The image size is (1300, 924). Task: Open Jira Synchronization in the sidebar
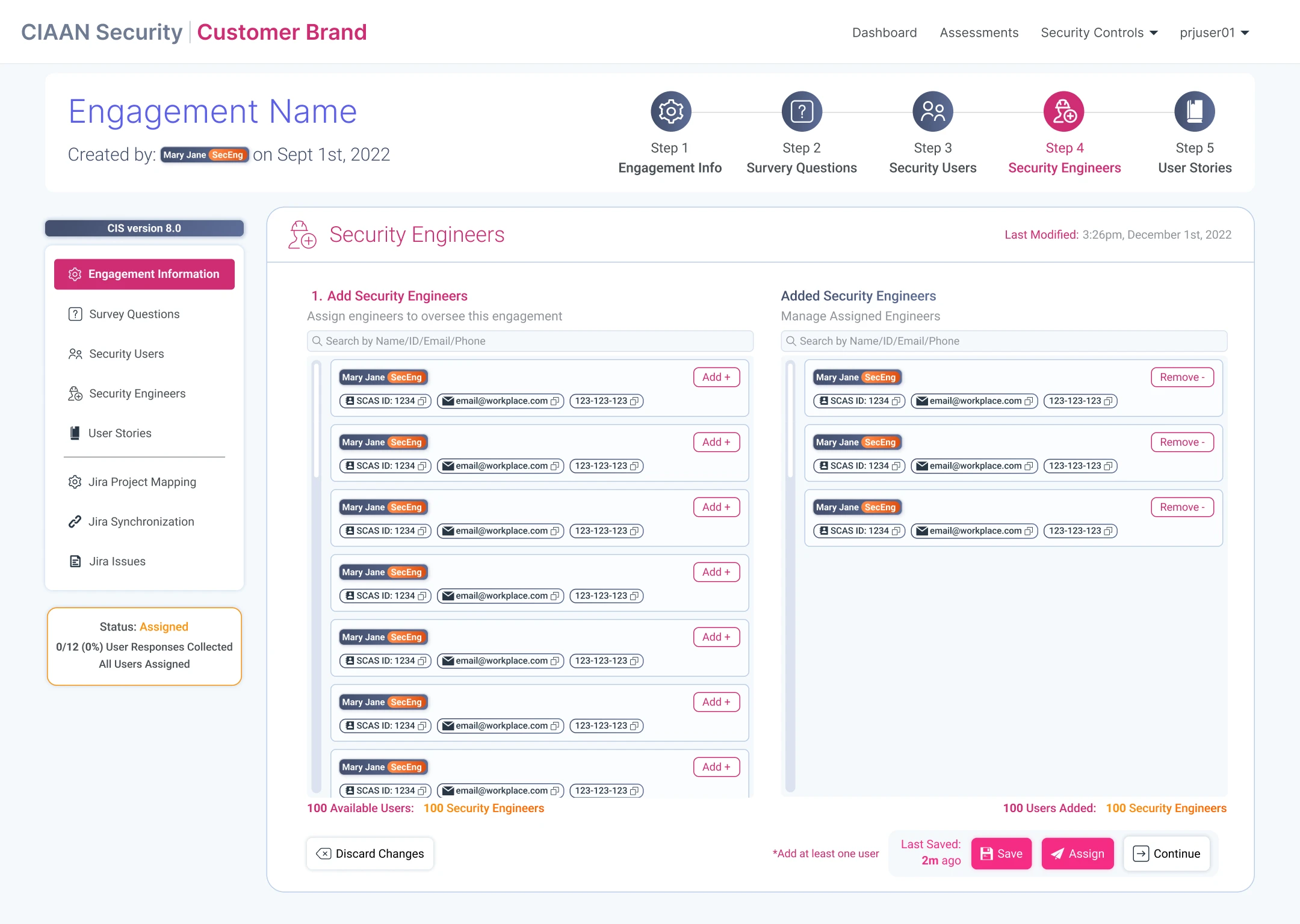coord(141,522)
